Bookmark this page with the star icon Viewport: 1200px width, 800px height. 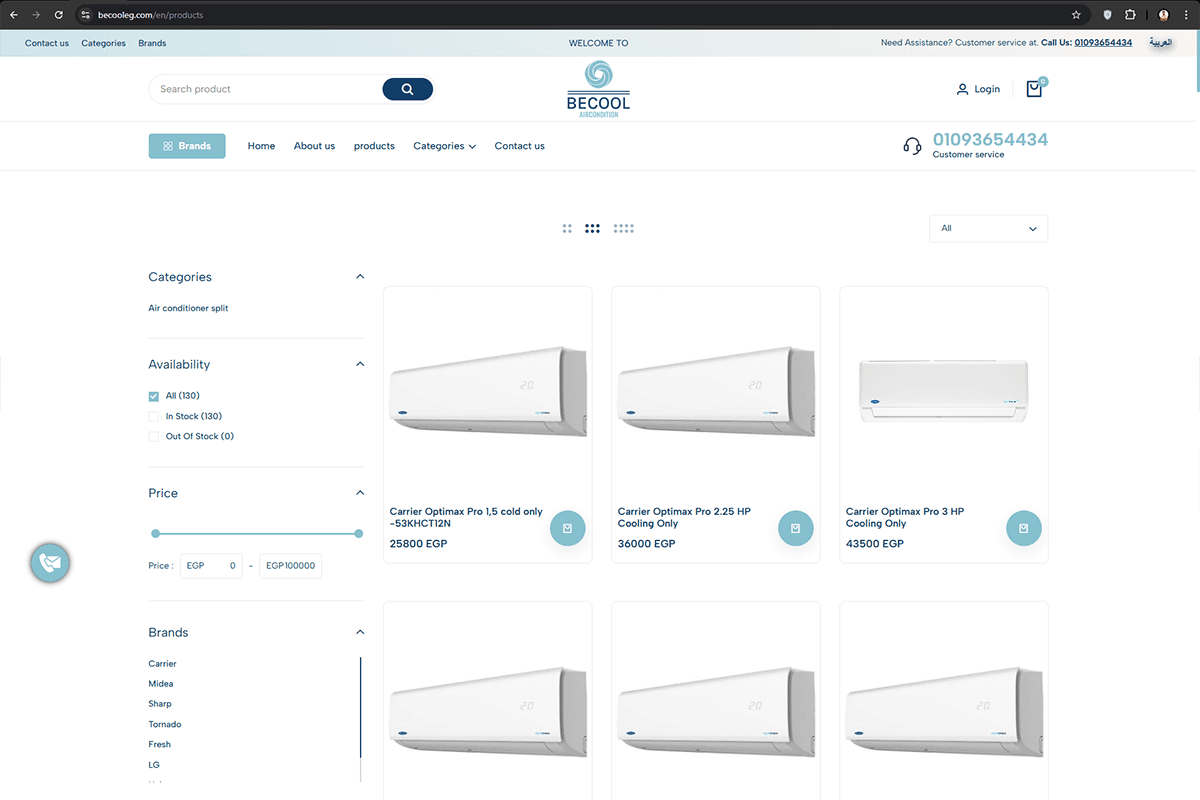pyautogui.click(x=1076, y=15)
